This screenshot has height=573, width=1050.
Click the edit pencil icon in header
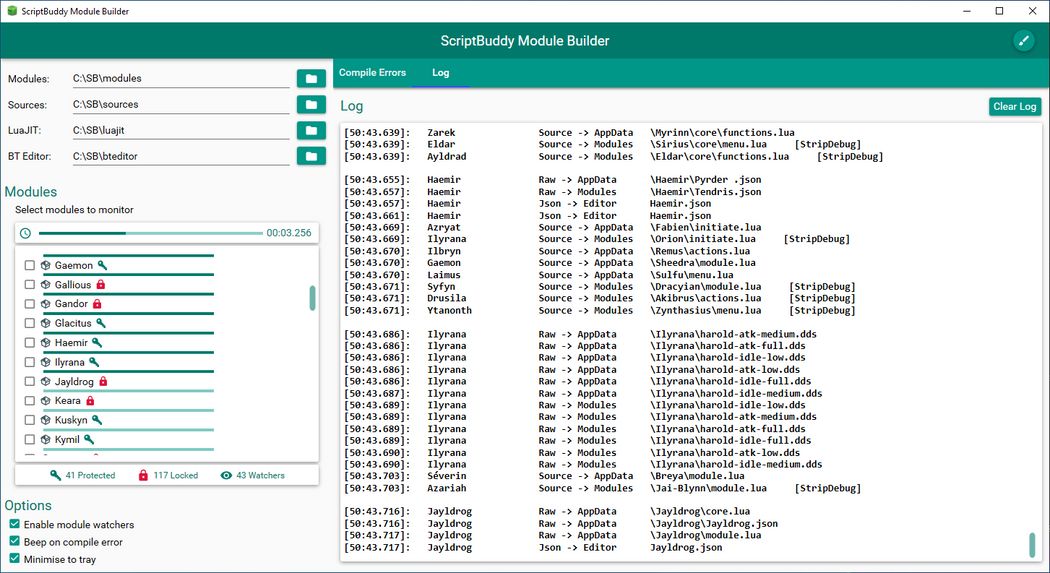point(1023,40)
